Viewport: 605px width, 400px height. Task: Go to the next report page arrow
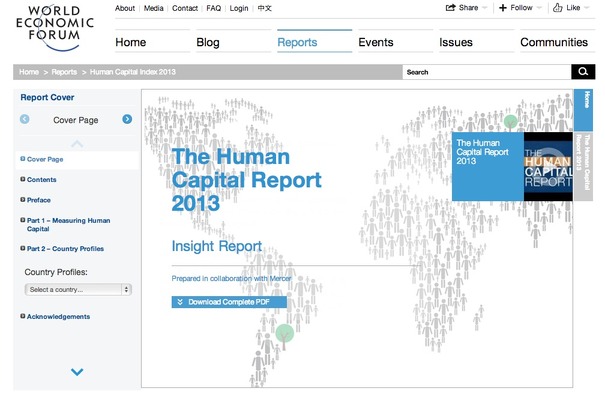(127, 119)
